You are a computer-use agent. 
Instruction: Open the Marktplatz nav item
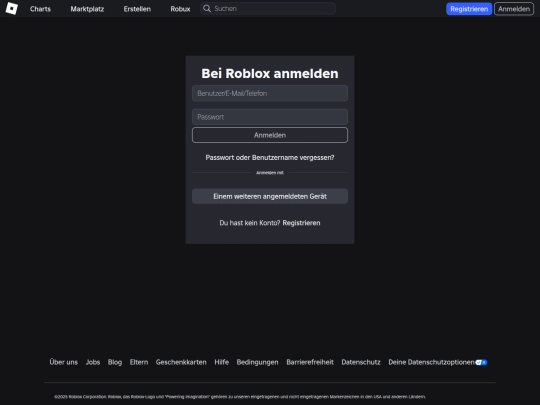(87, 9)
